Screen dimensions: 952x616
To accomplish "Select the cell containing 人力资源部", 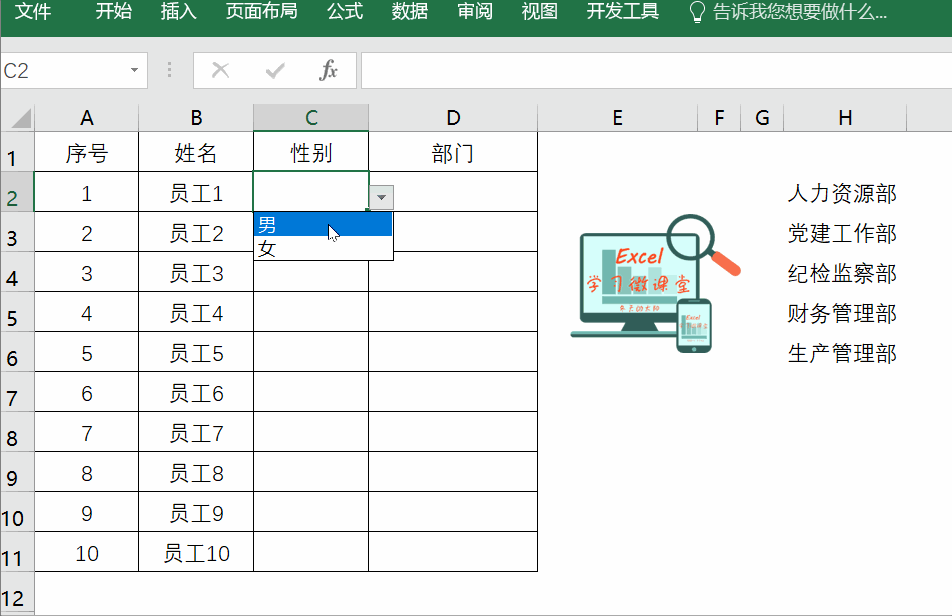I will pos(842,193).
